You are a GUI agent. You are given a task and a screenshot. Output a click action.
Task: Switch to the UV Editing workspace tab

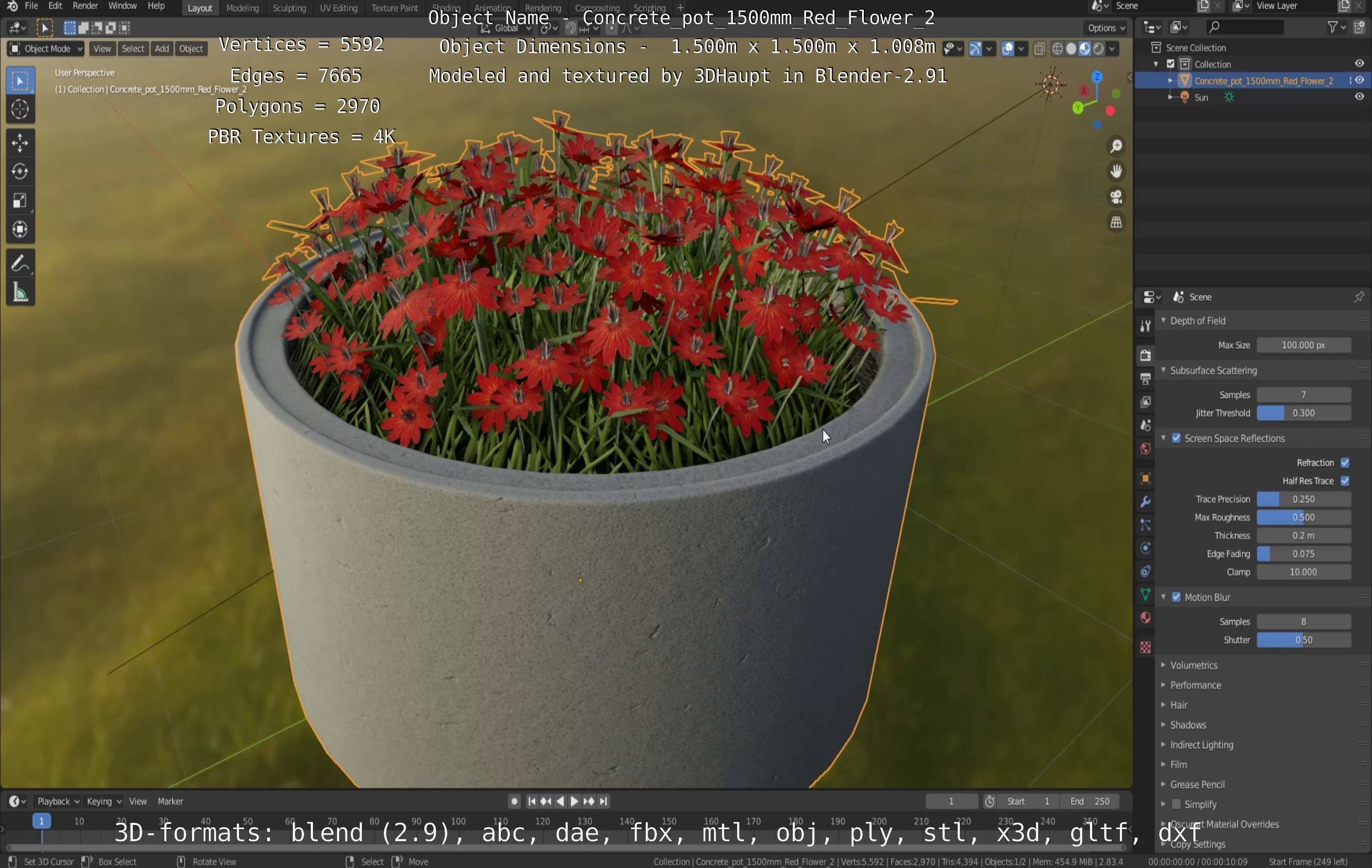(x=339, y=8)
